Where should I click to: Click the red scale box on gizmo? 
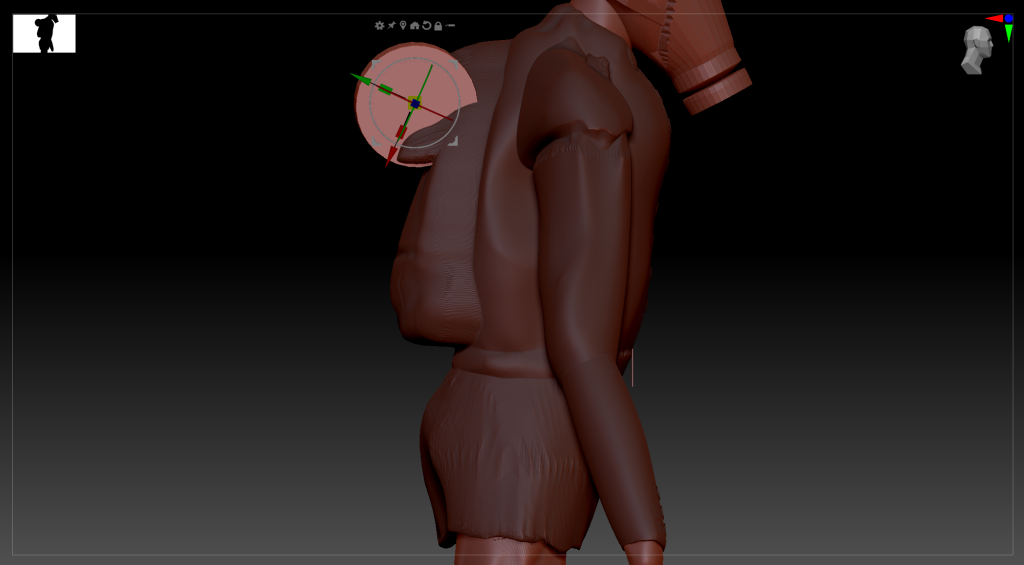pos(401,132)
